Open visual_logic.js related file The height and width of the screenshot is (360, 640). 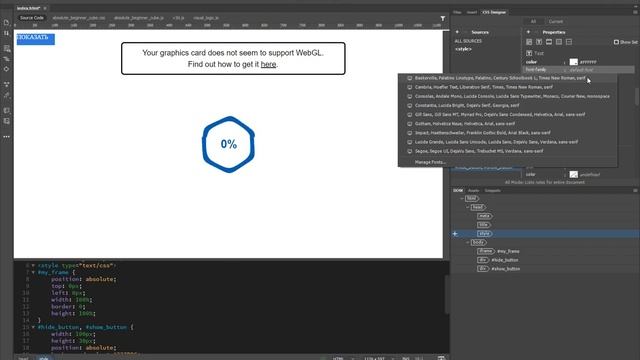[206, 18]
